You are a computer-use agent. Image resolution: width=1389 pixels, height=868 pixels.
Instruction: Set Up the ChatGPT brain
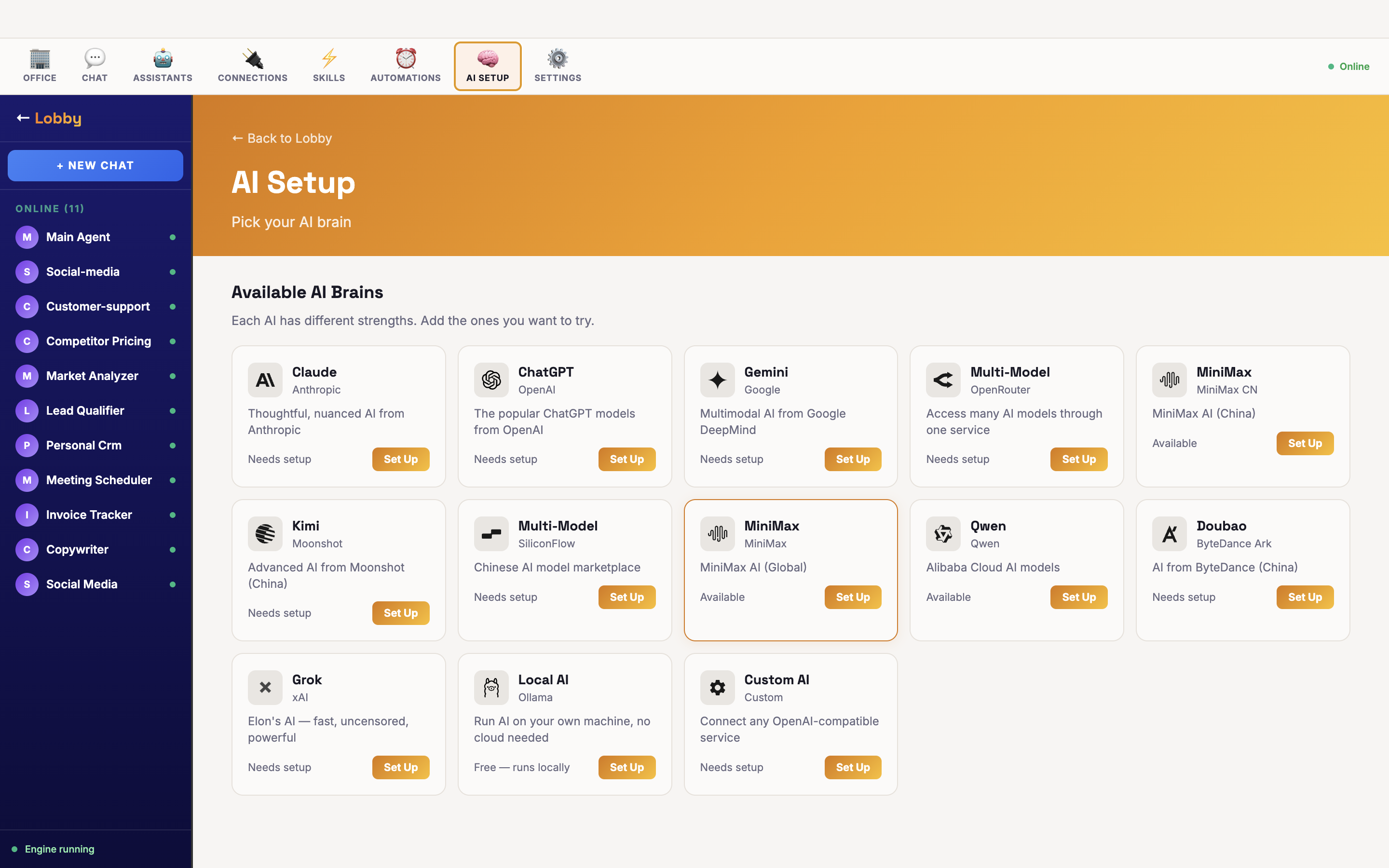[626, 459]
